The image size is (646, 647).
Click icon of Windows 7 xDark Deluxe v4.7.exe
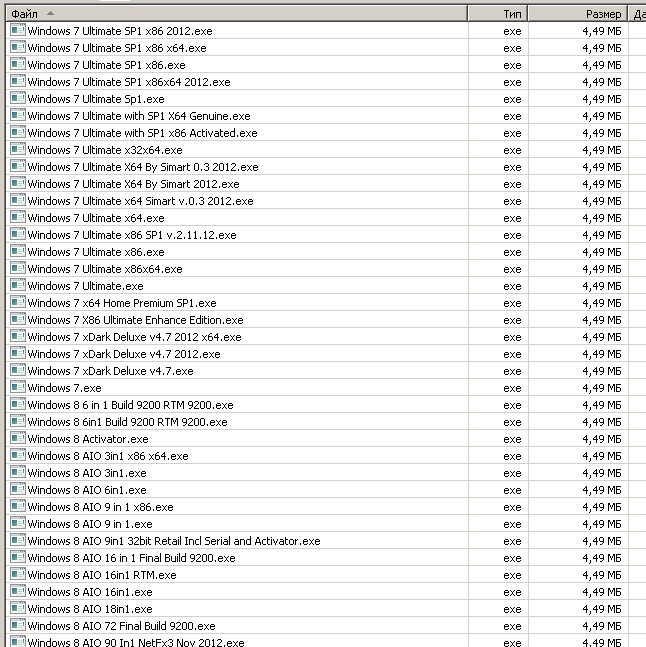18,370
